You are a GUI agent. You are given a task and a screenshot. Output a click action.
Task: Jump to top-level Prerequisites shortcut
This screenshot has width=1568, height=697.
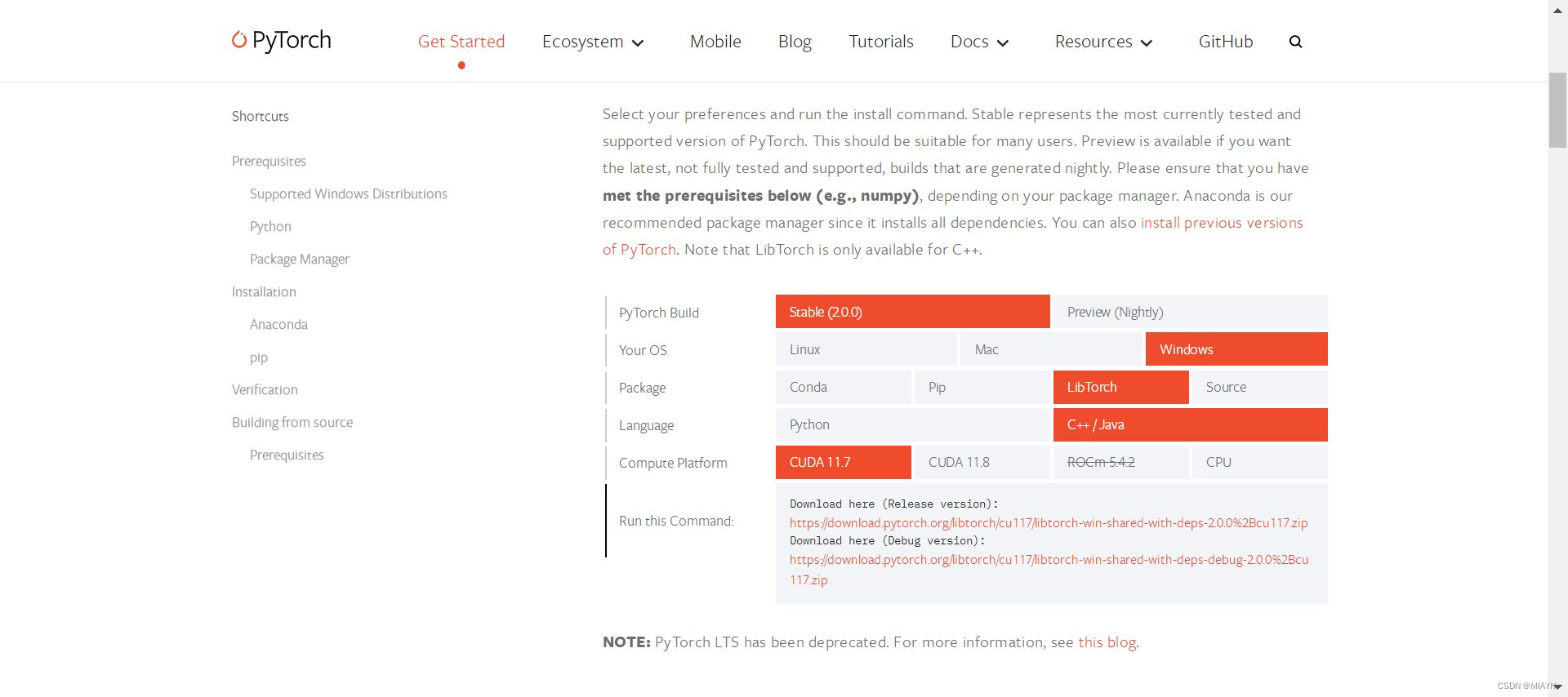tap(269, 162)
